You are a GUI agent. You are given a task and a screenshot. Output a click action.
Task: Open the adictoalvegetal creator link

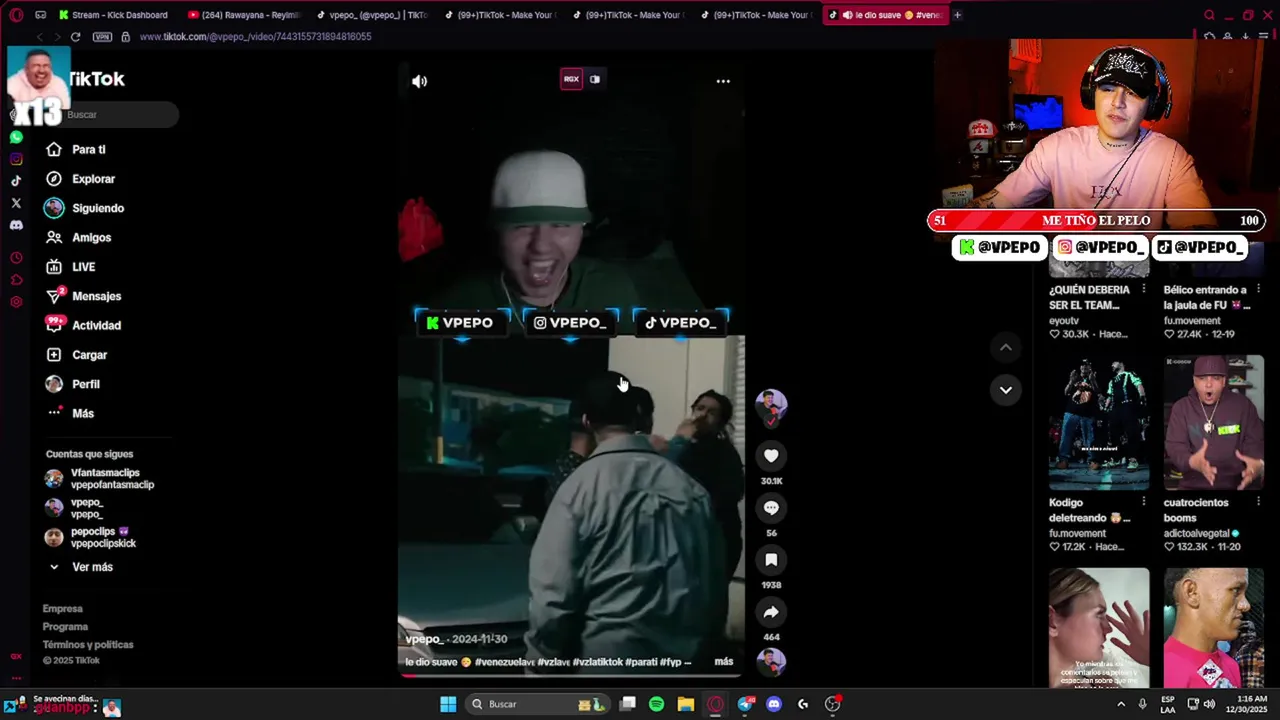pyautogui.click(x=1201, y=534)
